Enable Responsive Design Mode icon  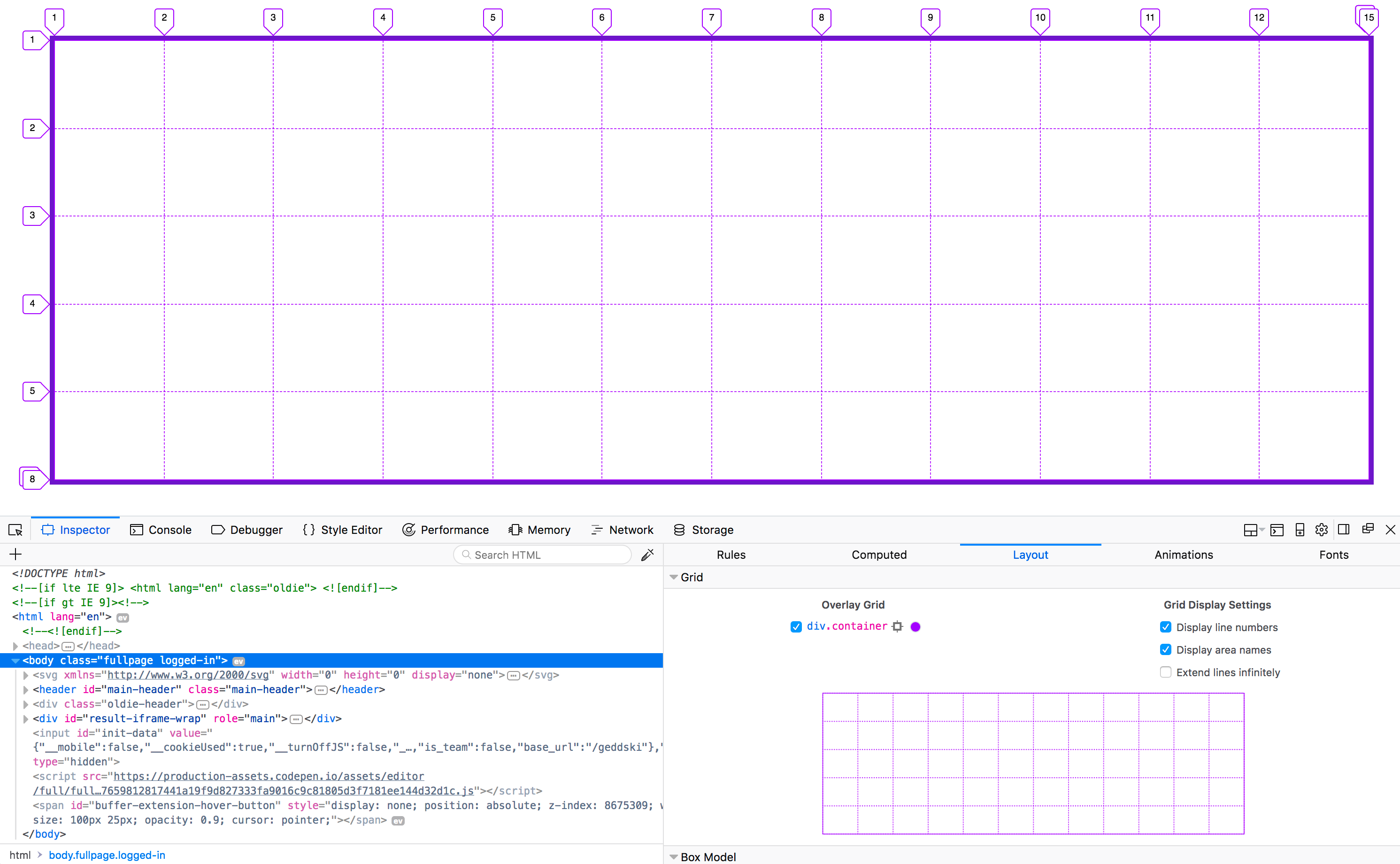pos(1300,530)
